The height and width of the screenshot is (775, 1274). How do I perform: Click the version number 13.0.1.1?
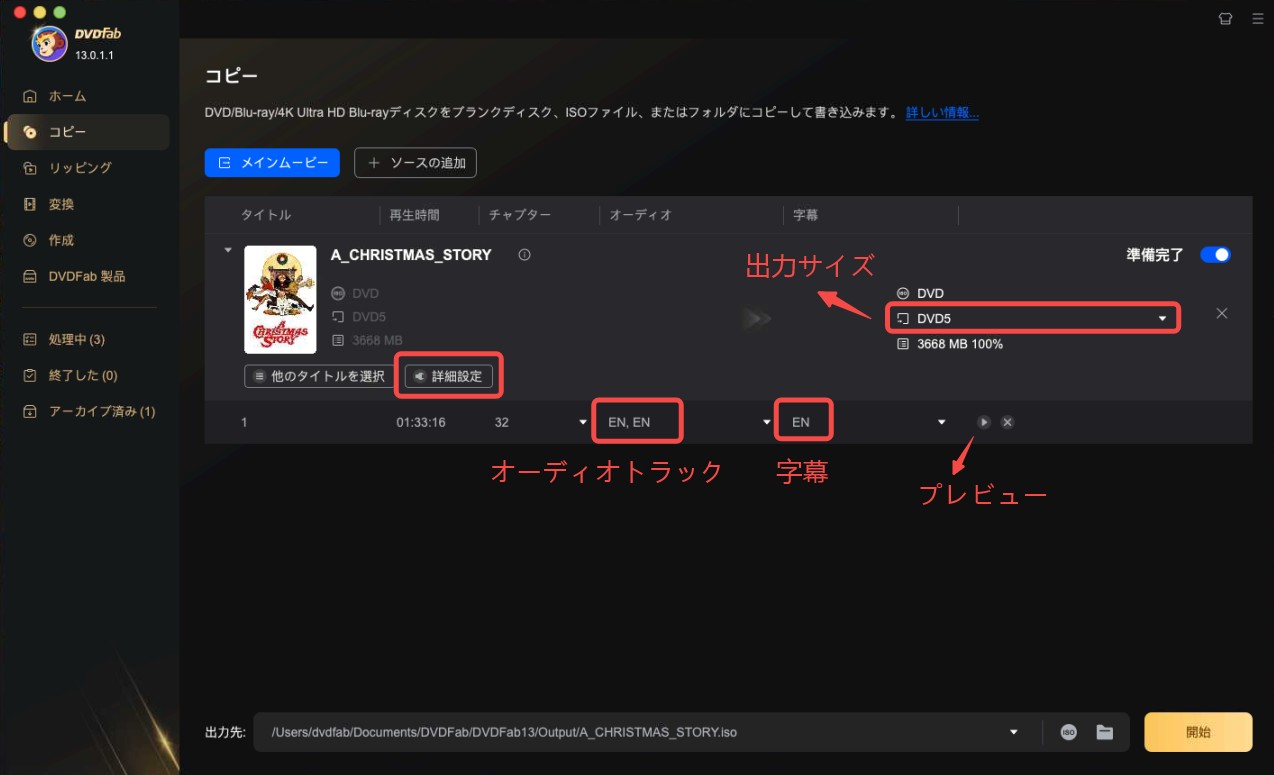click(94, 55)
